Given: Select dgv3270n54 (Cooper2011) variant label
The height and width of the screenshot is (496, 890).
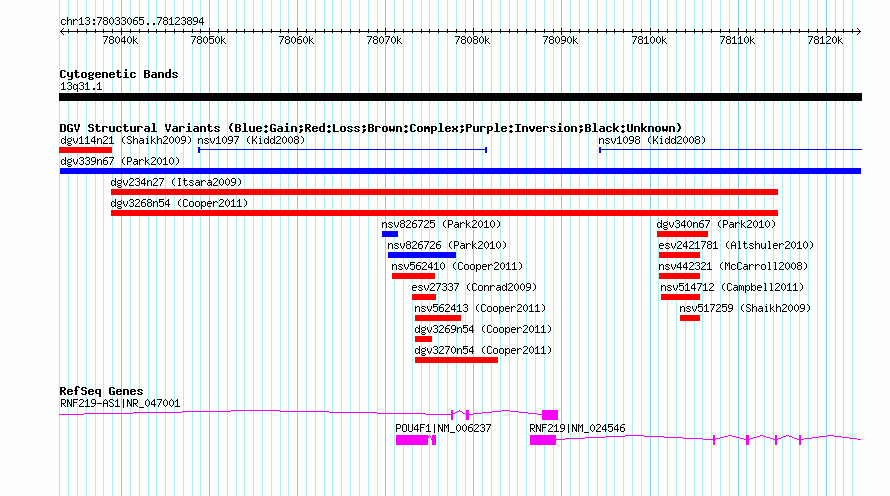Looking at the screenshot, I should (x=483, y=350).
